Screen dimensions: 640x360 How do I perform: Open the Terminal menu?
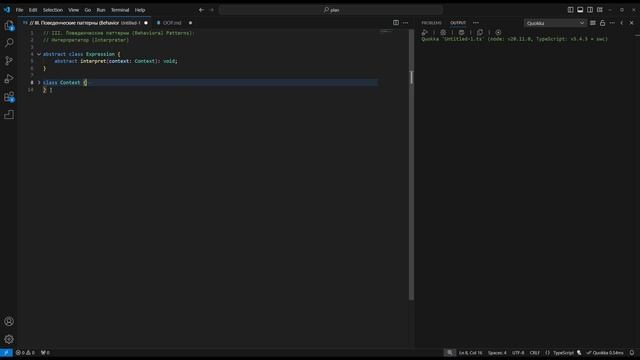(x=120, y=10)
